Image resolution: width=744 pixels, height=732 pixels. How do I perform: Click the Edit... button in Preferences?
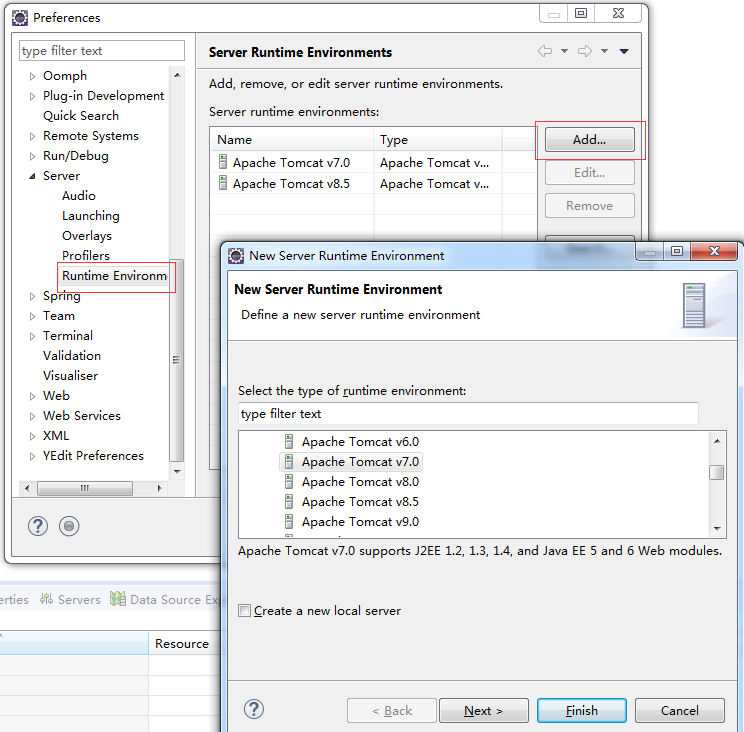[x=589, y=173]
